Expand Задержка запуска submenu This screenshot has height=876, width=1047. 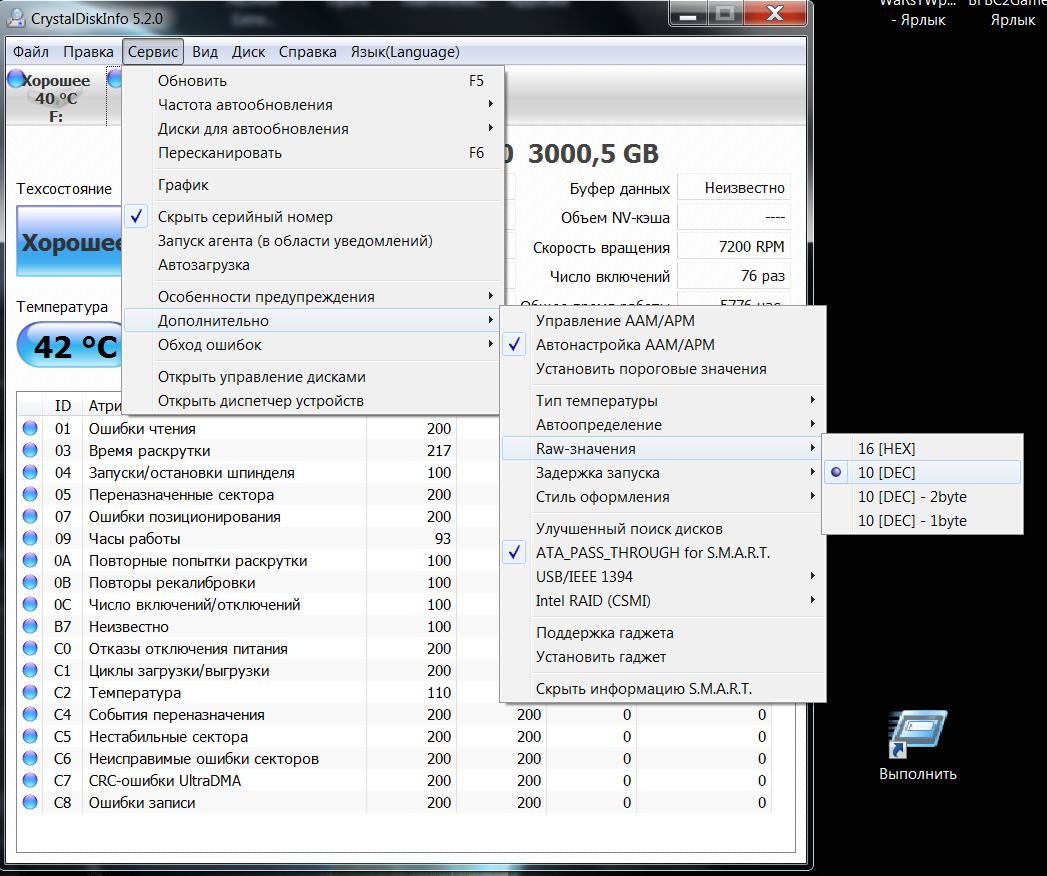click(x=662, y=473)
